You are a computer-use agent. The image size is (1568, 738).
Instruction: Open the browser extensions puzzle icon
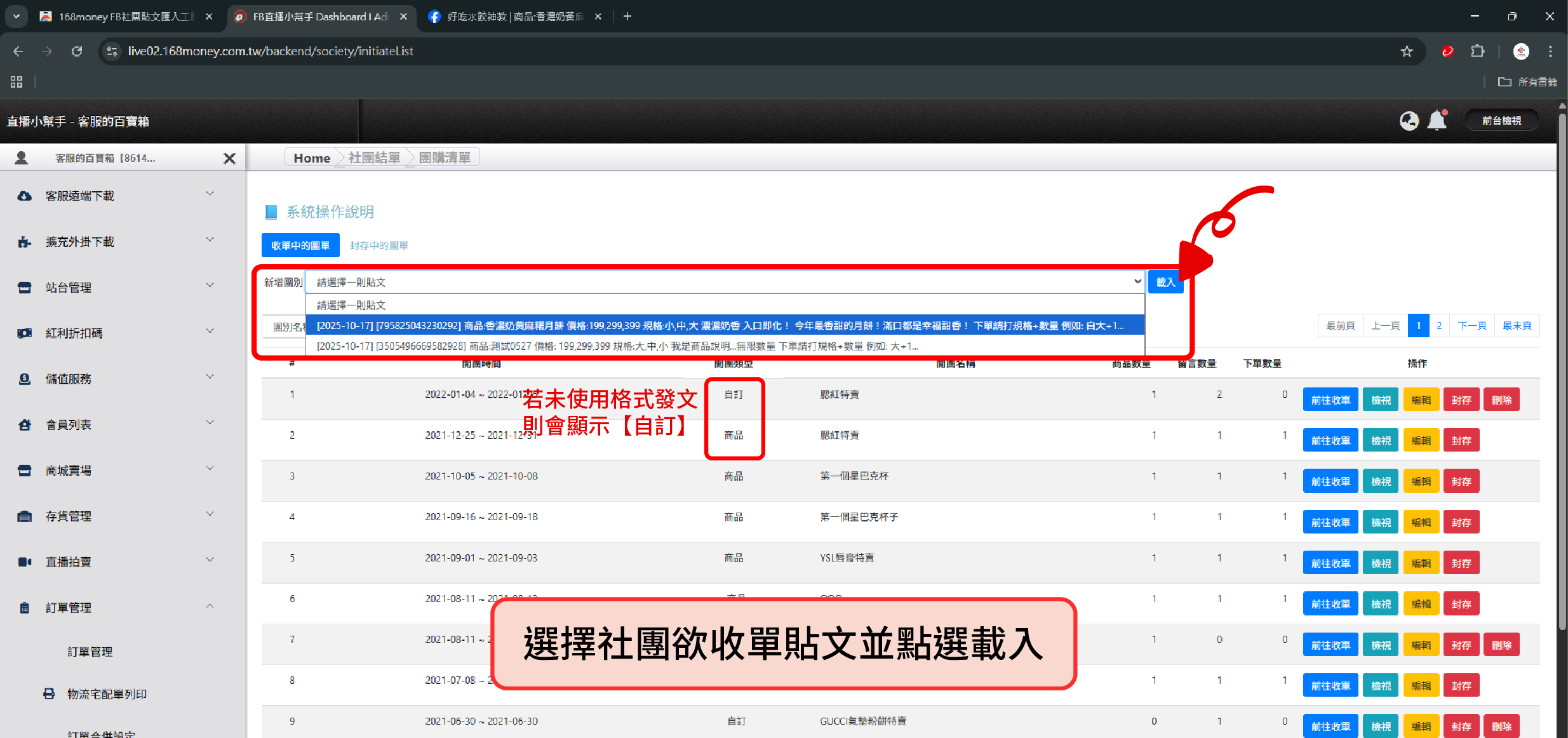1478,51
